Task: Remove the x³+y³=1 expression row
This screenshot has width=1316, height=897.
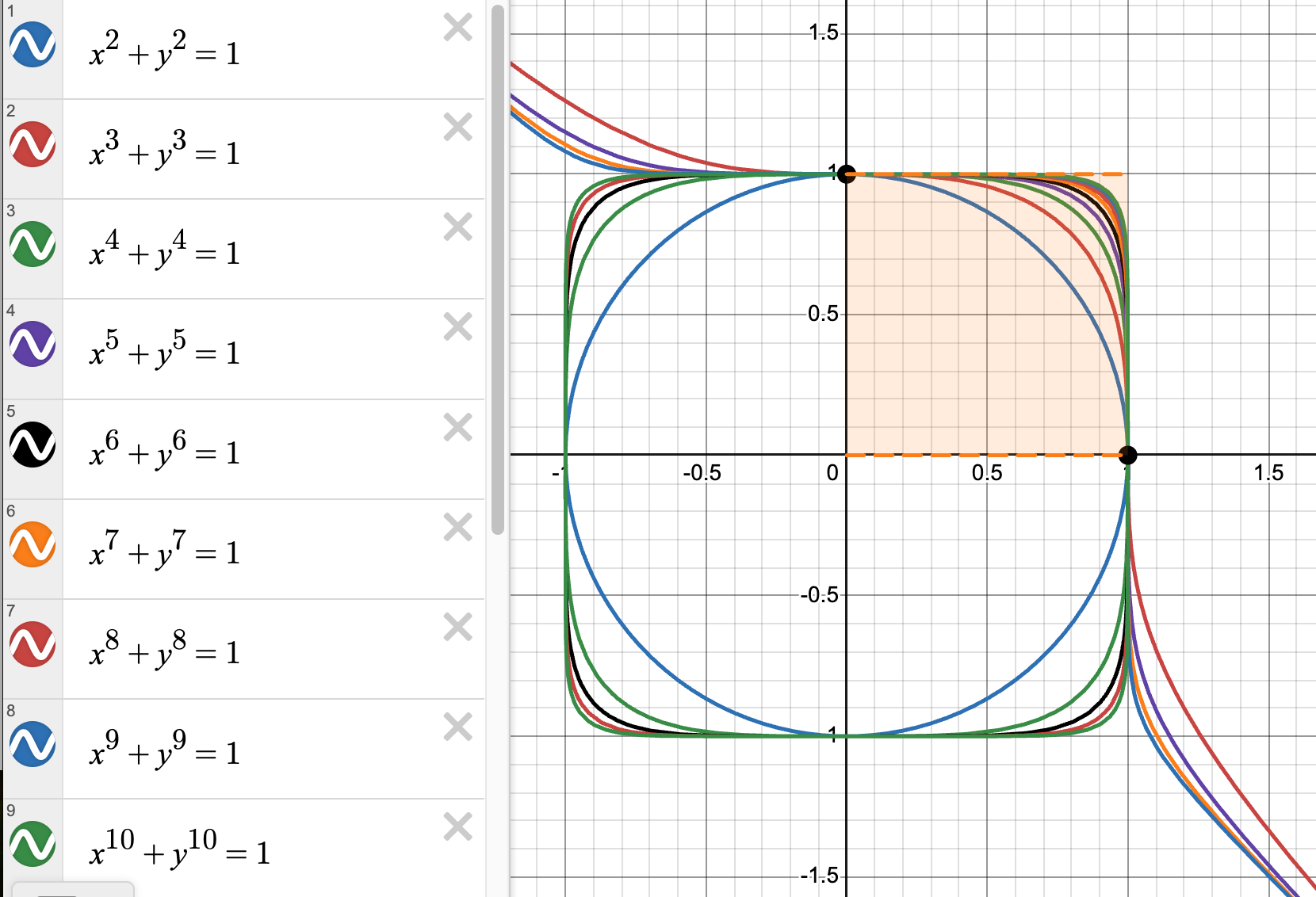Action: (458, 128)
